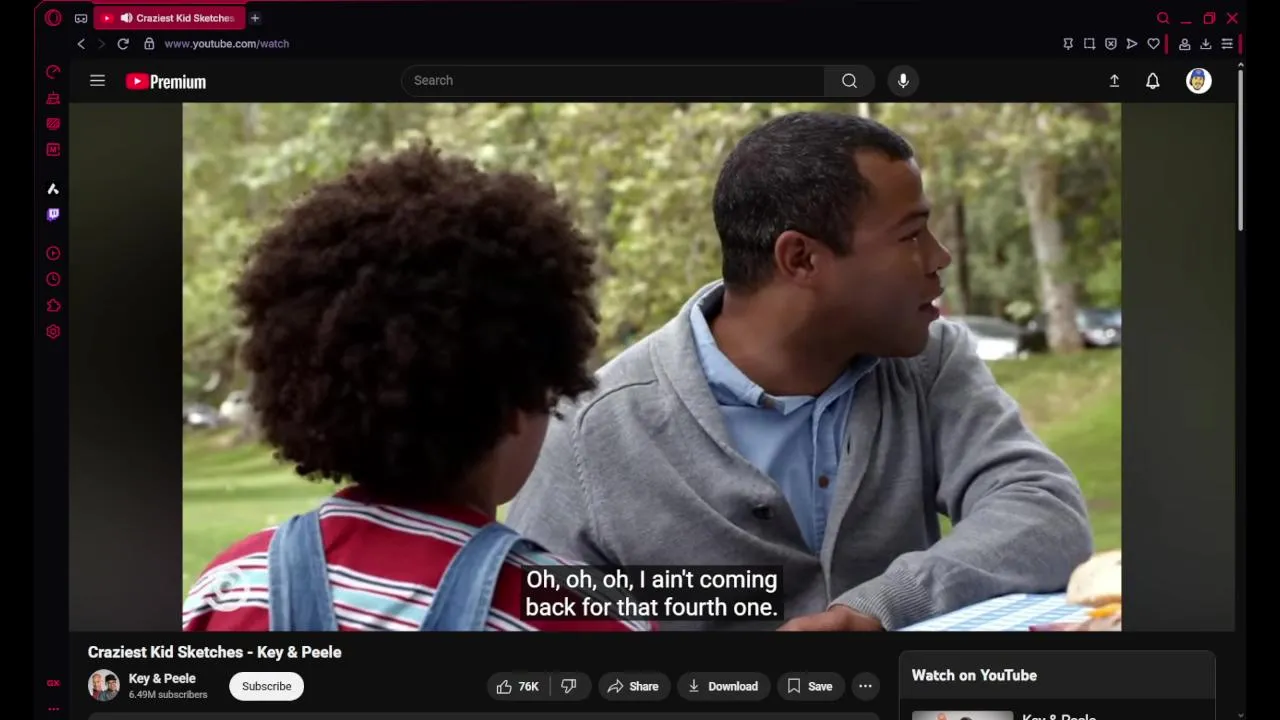Dislike this video

click(568, 686)
